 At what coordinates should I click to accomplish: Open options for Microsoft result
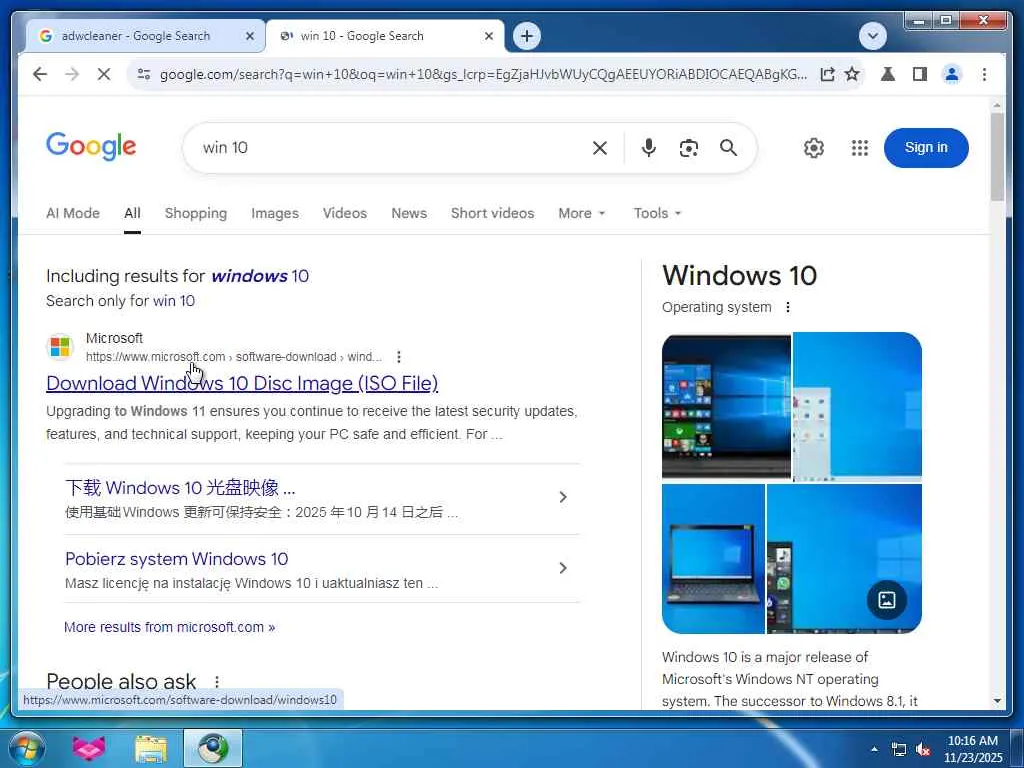click(398, 357)
